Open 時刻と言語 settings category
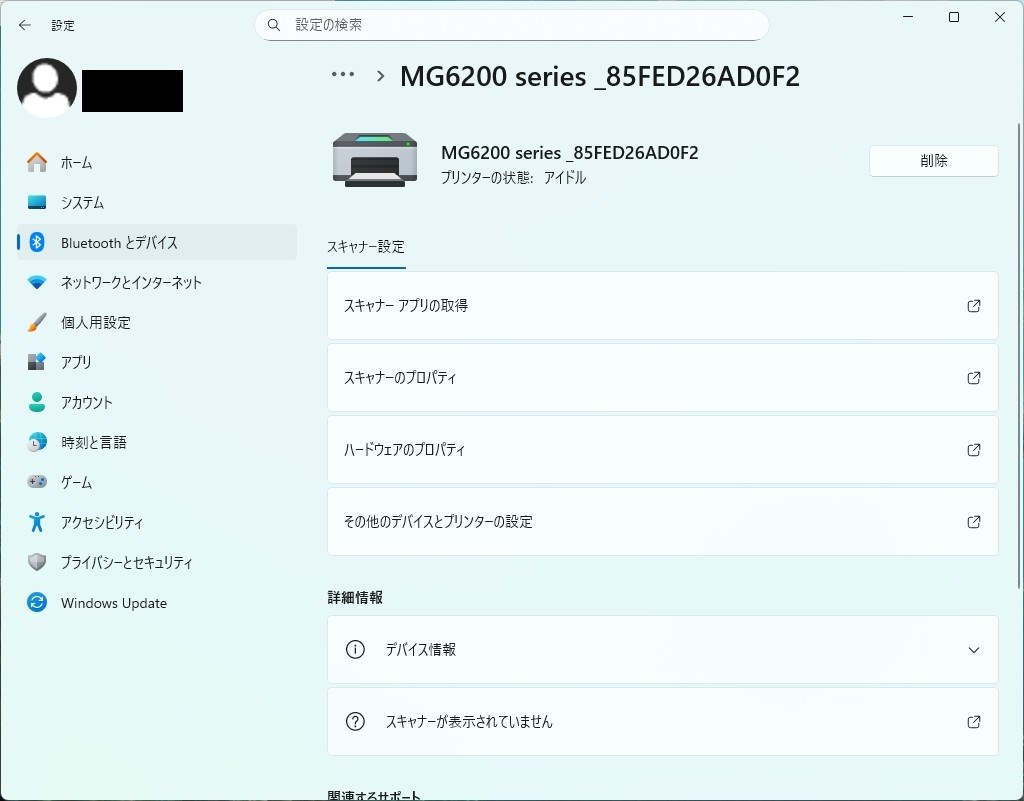1024x801 pixels. pyautogui.click(x=157, y=443)
